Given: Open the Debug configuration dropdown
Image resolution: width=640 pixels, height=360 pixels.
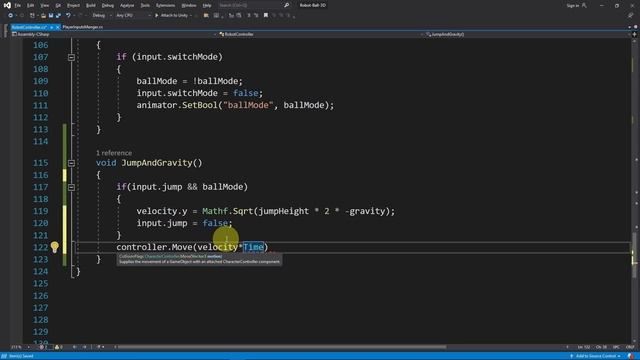Looking at the screenshot, I should point(101,16).
